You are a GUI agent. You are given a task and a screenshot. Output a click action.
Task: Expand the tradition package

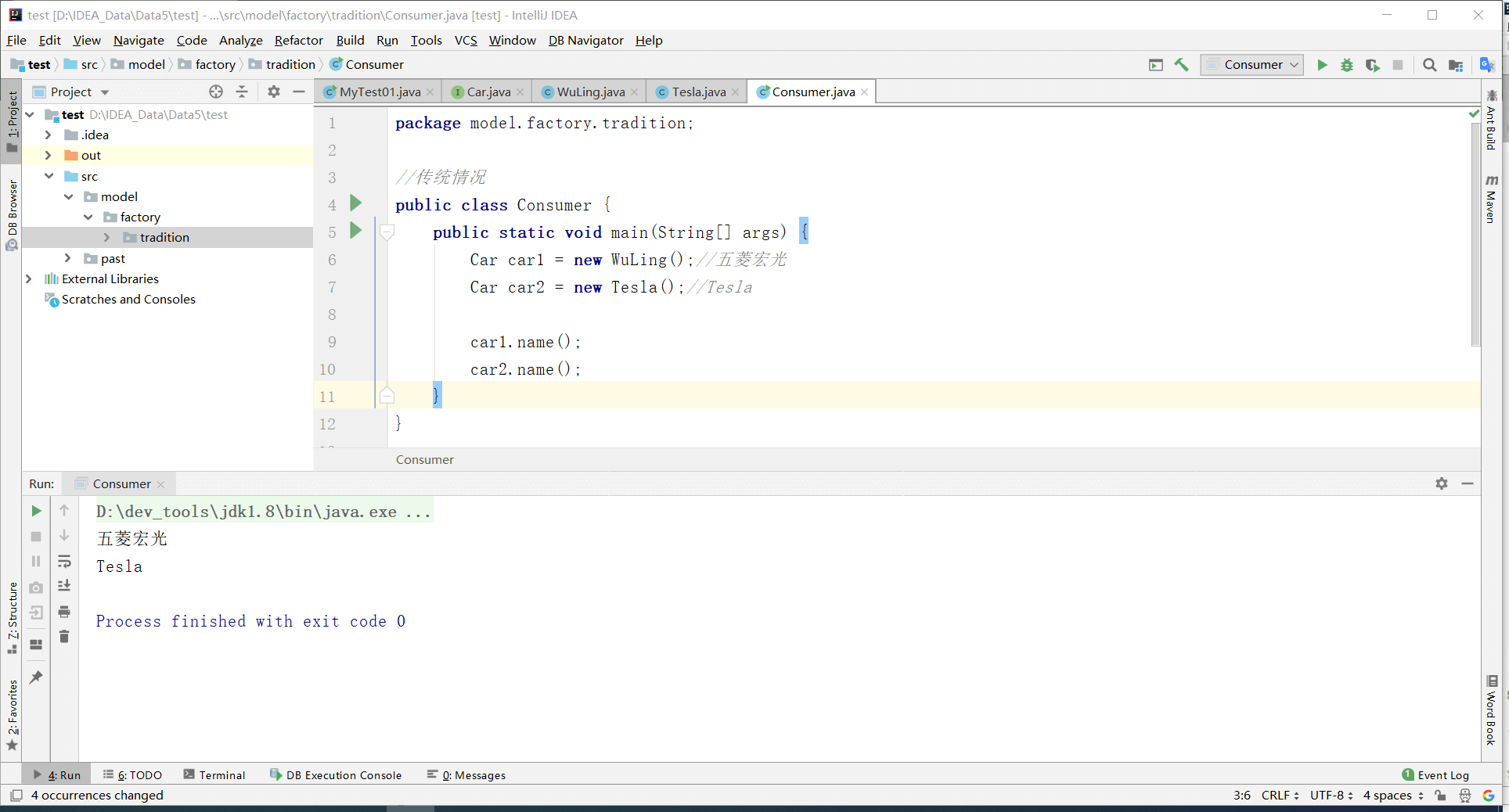pyautogui.click(x=107, y=238)
